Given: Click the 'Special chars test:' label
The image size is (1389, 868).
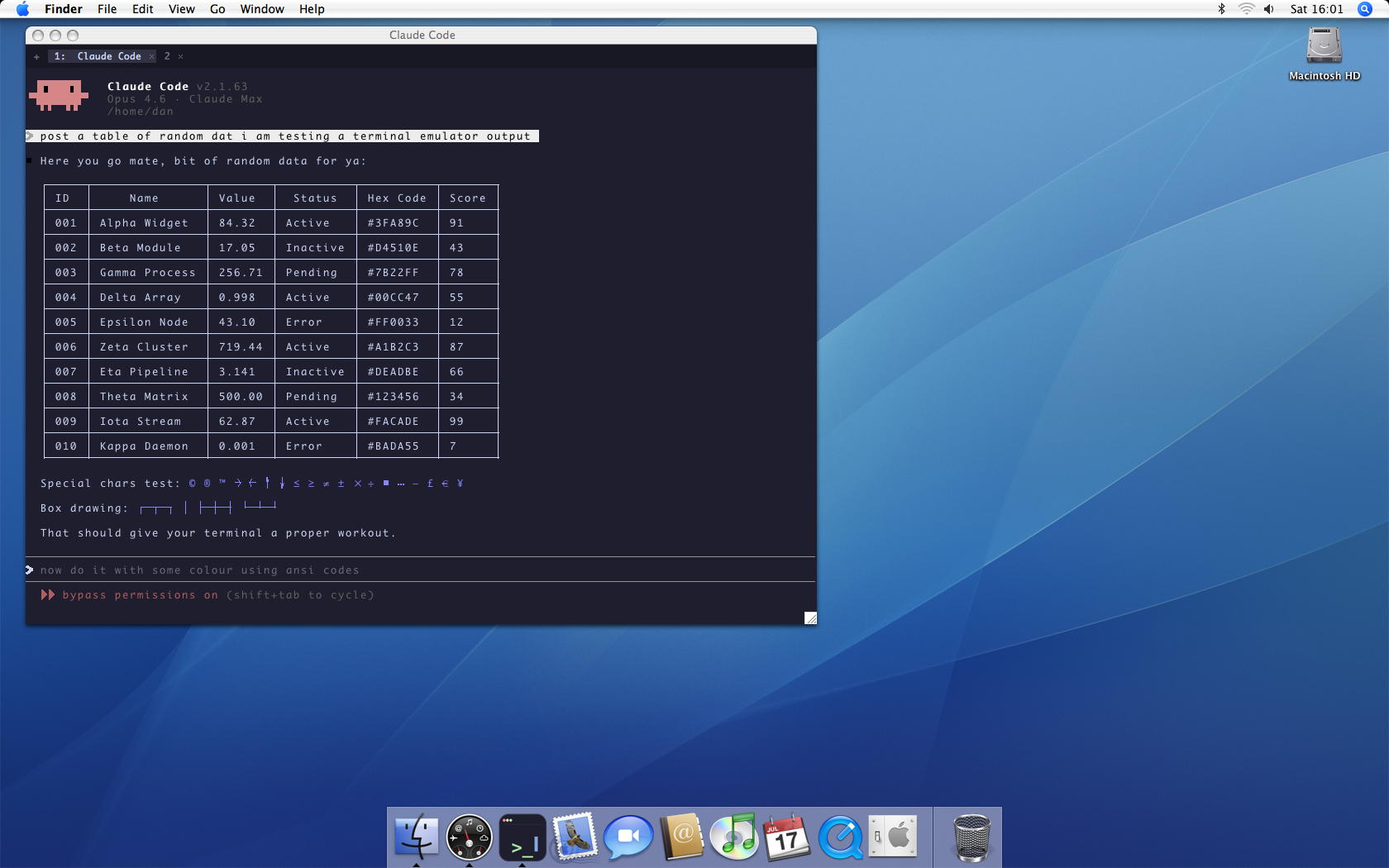Looking at the screenshot, I should [110, 483].
